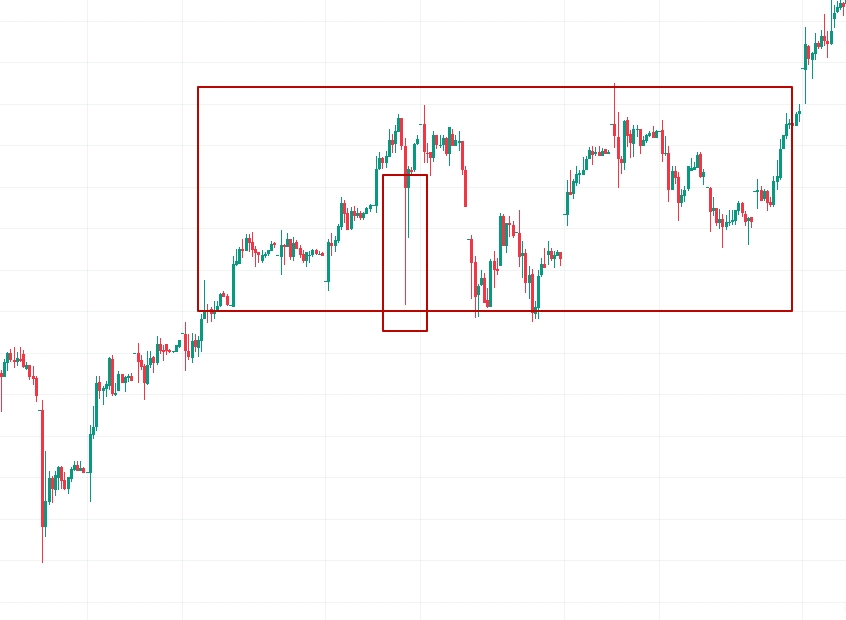Click the large rectangle's top-right corner

(x=792, y=87)
